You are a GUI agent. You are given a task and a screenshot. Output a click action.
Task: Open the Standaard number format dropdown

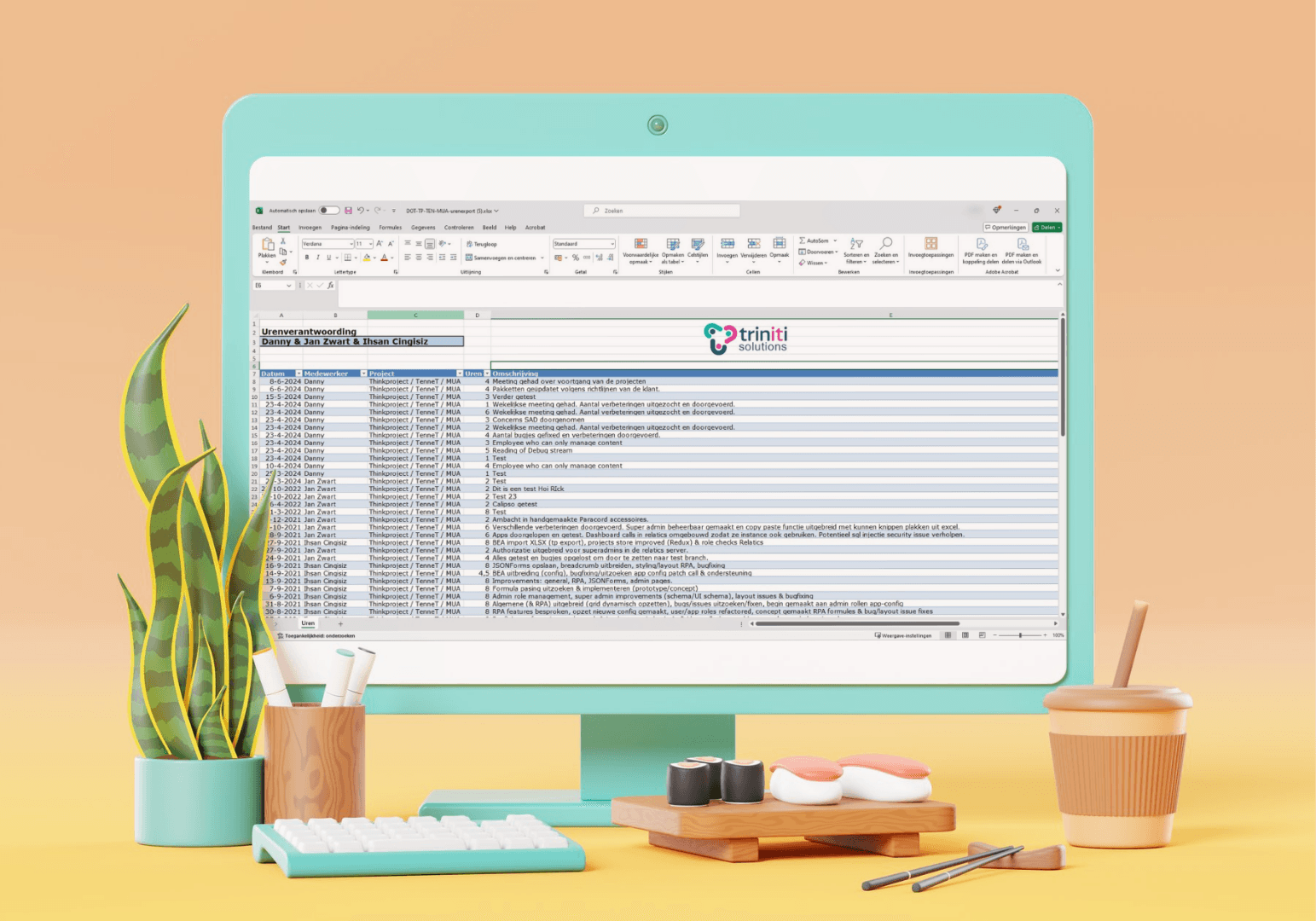pos(612,244)
